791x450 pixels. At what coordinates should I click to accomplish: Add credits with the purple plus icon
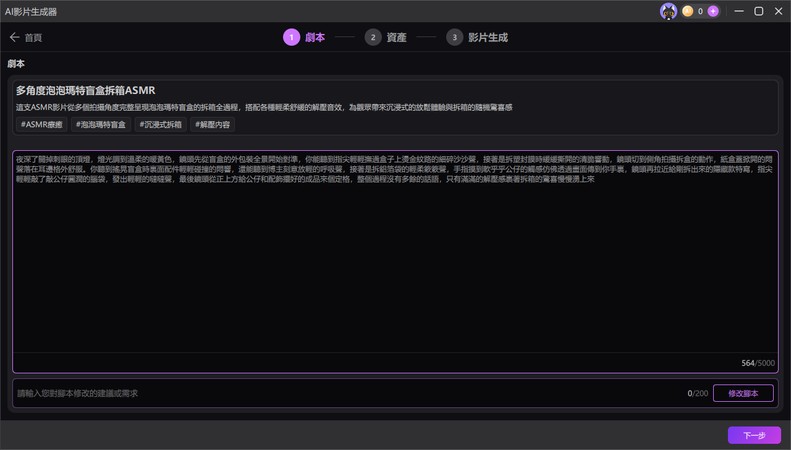[x=713, y=11]
